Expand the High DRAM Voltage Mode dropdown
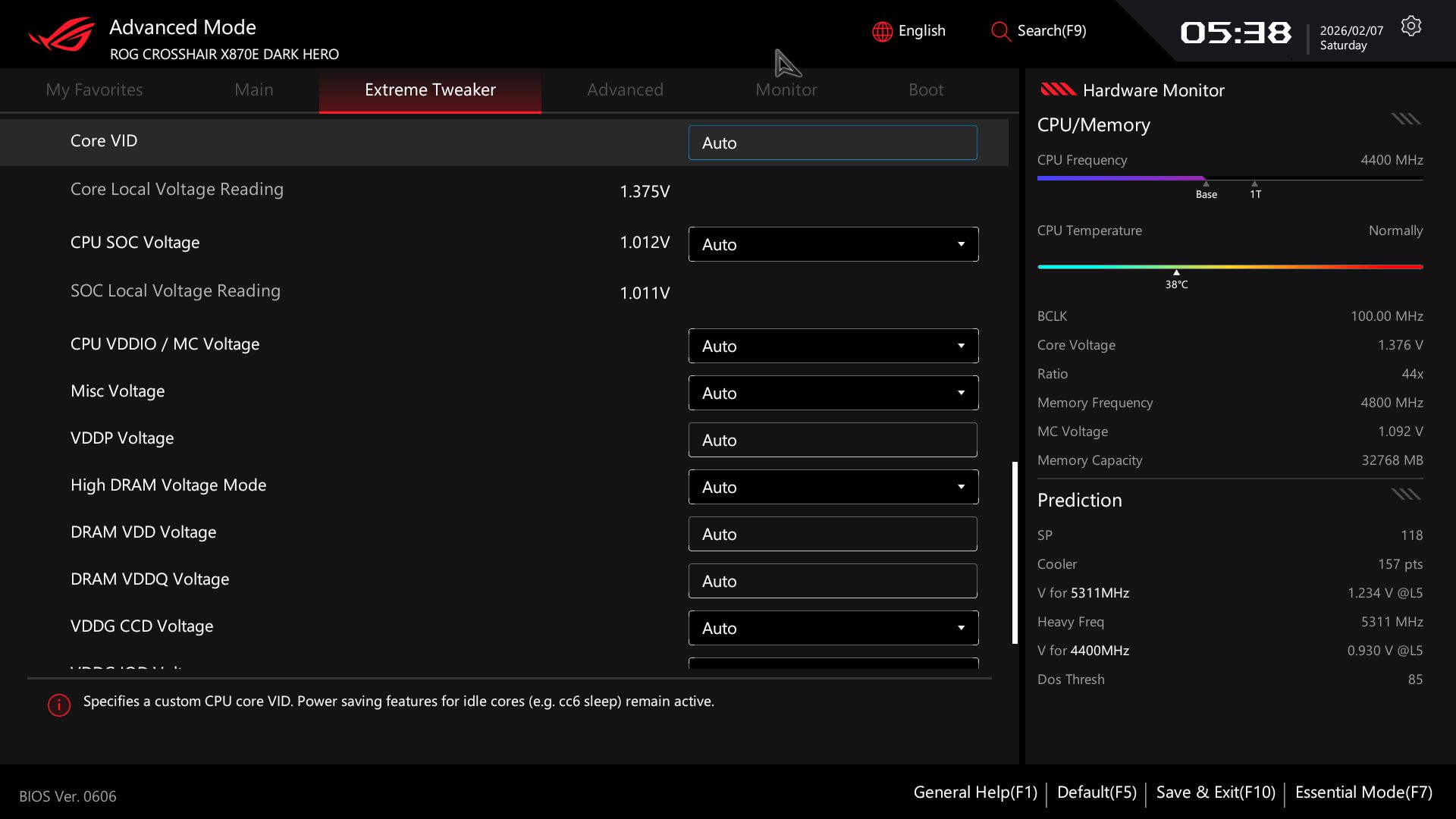The width and height of the screenshot is (1456, 819). click(960, 487)
